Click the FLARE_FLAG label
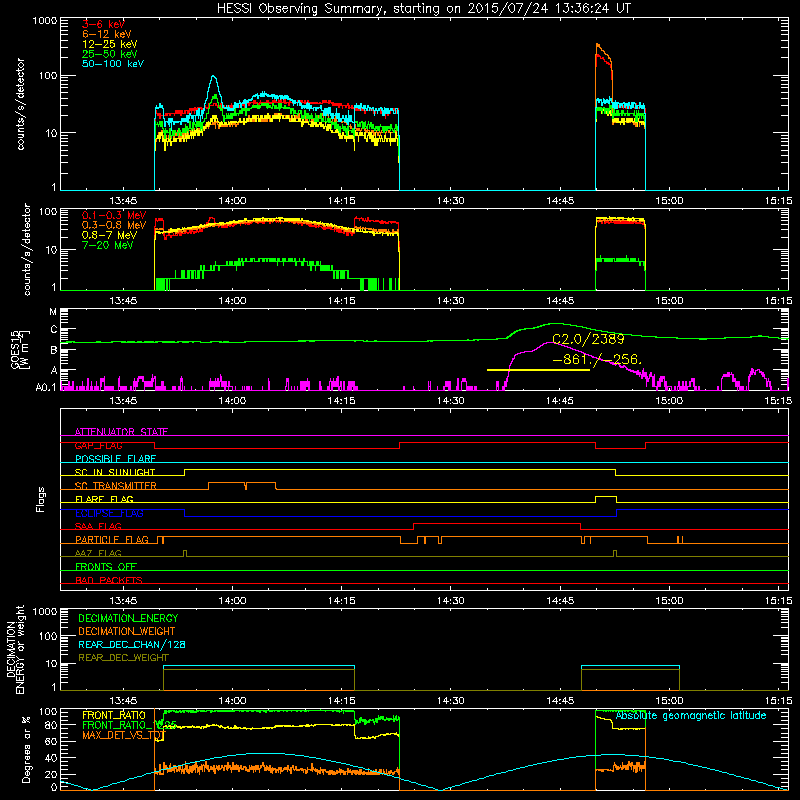Image resolution: width=800 pixels, height=800 pixels. tap(104, 499)
